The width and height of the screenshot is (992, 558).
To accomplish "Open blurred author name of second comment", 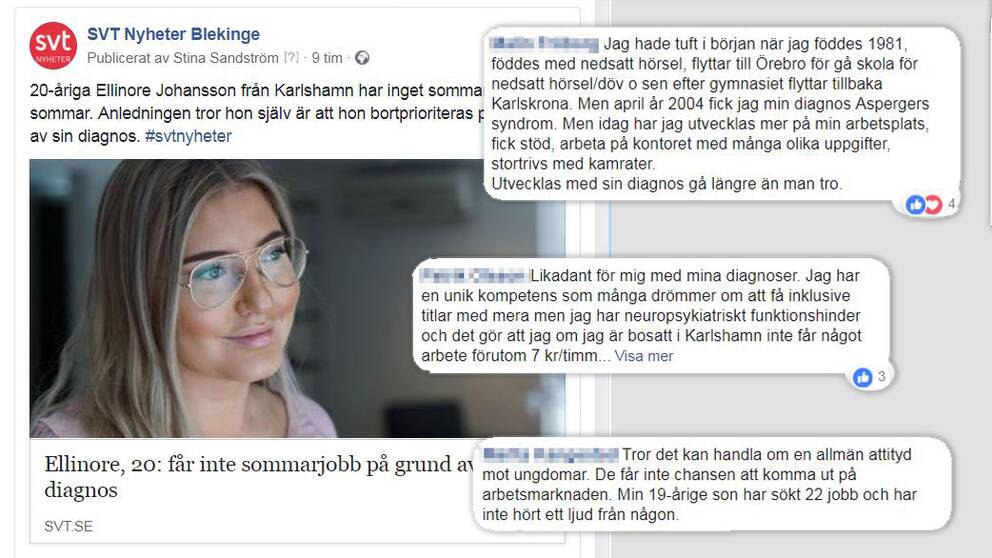I will pyautogui.click(x=473, y=276).
